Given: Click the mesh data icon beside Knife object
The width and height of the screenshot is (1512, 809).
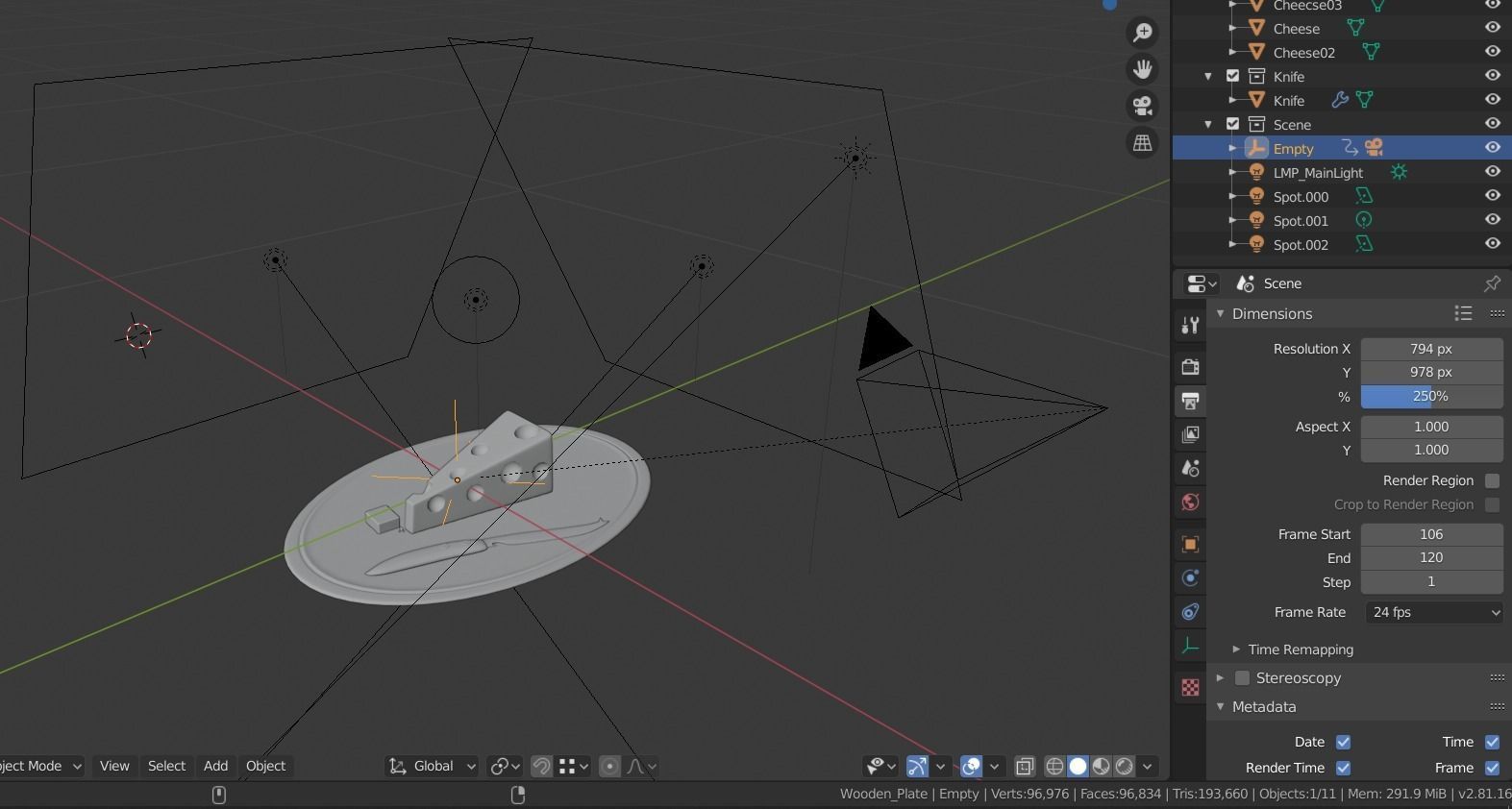Looking at the screenshot, I should pyautogui.click(x=1364, y=99).
